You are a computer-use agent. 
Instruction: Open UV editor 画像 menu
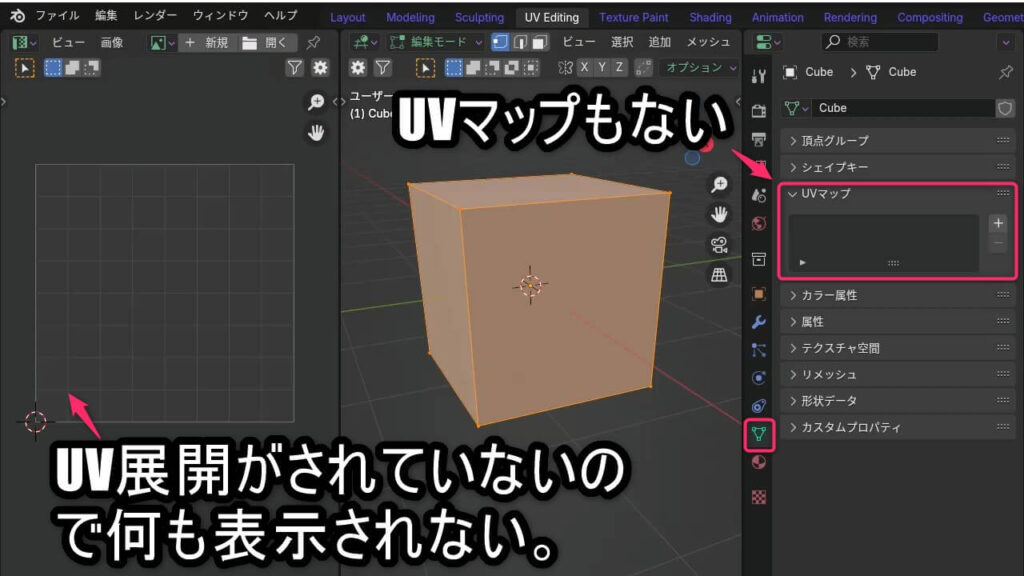pyautogui.click(x=112, y=42)
